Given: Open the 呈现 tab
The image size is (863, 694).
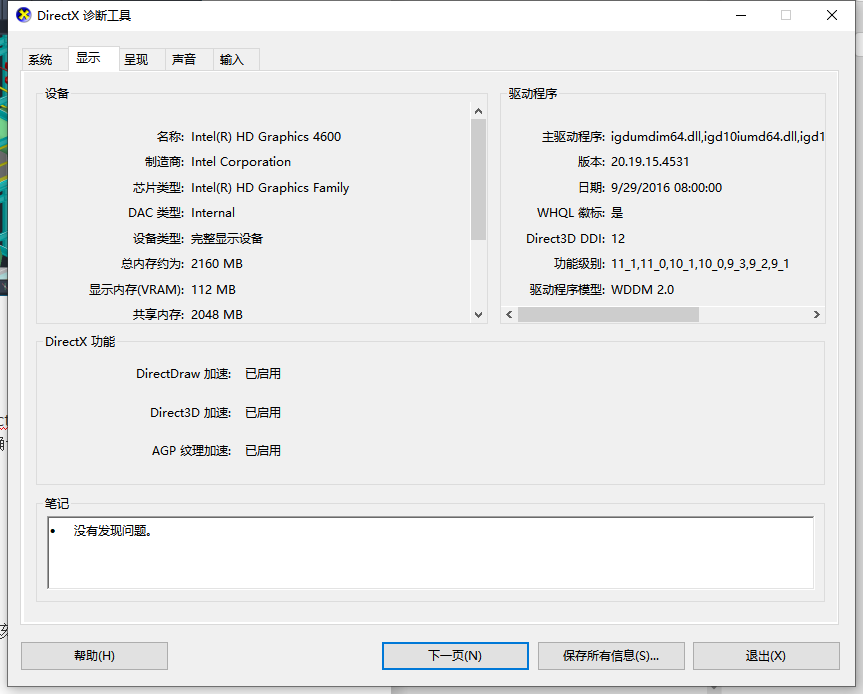Looking at the screenshot, I should (x=142, y=59).
